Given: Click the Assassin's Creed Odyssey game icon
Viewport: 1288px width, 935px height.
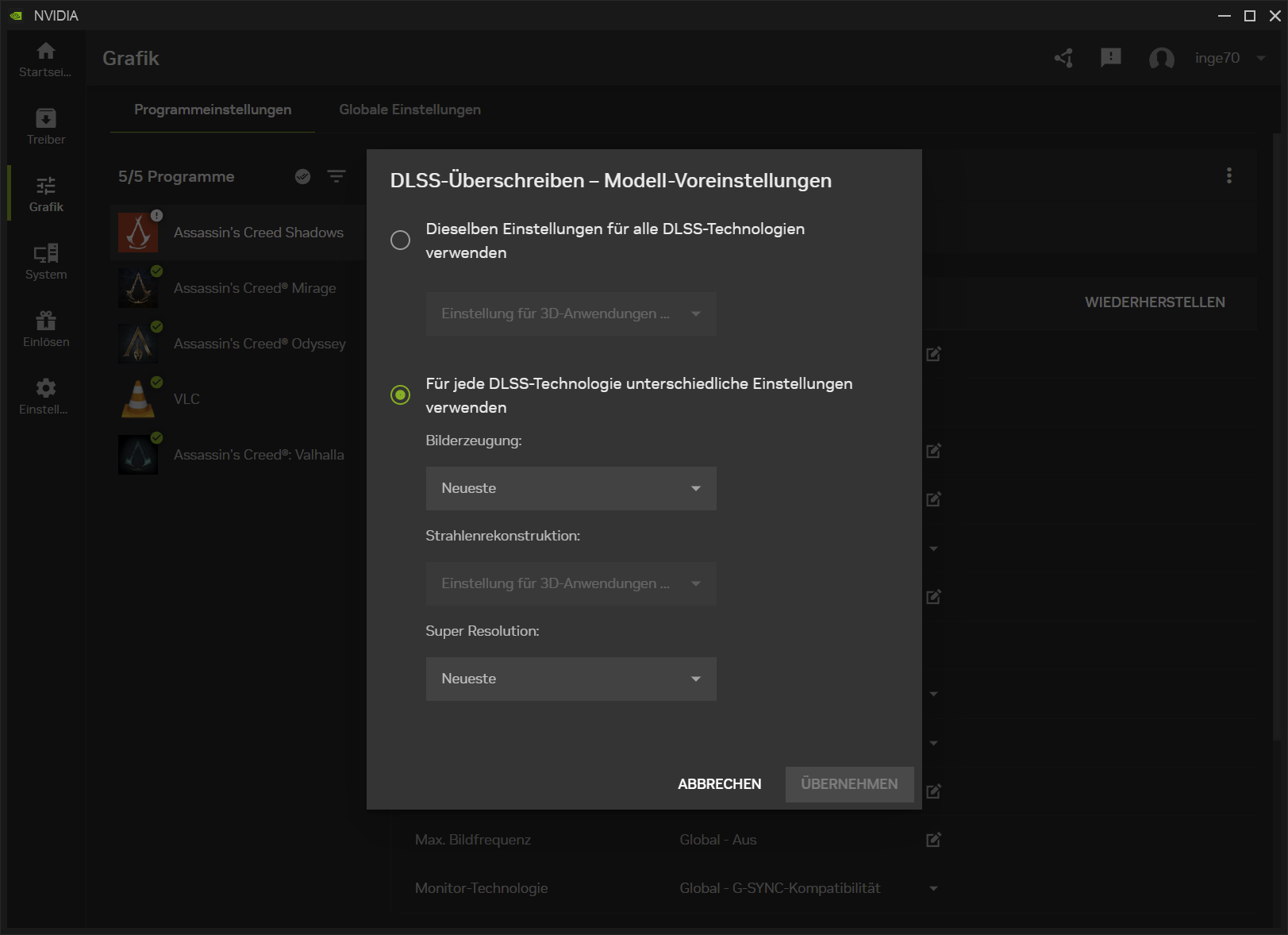Looking at the screenshot, I should [x=138, y=344].
